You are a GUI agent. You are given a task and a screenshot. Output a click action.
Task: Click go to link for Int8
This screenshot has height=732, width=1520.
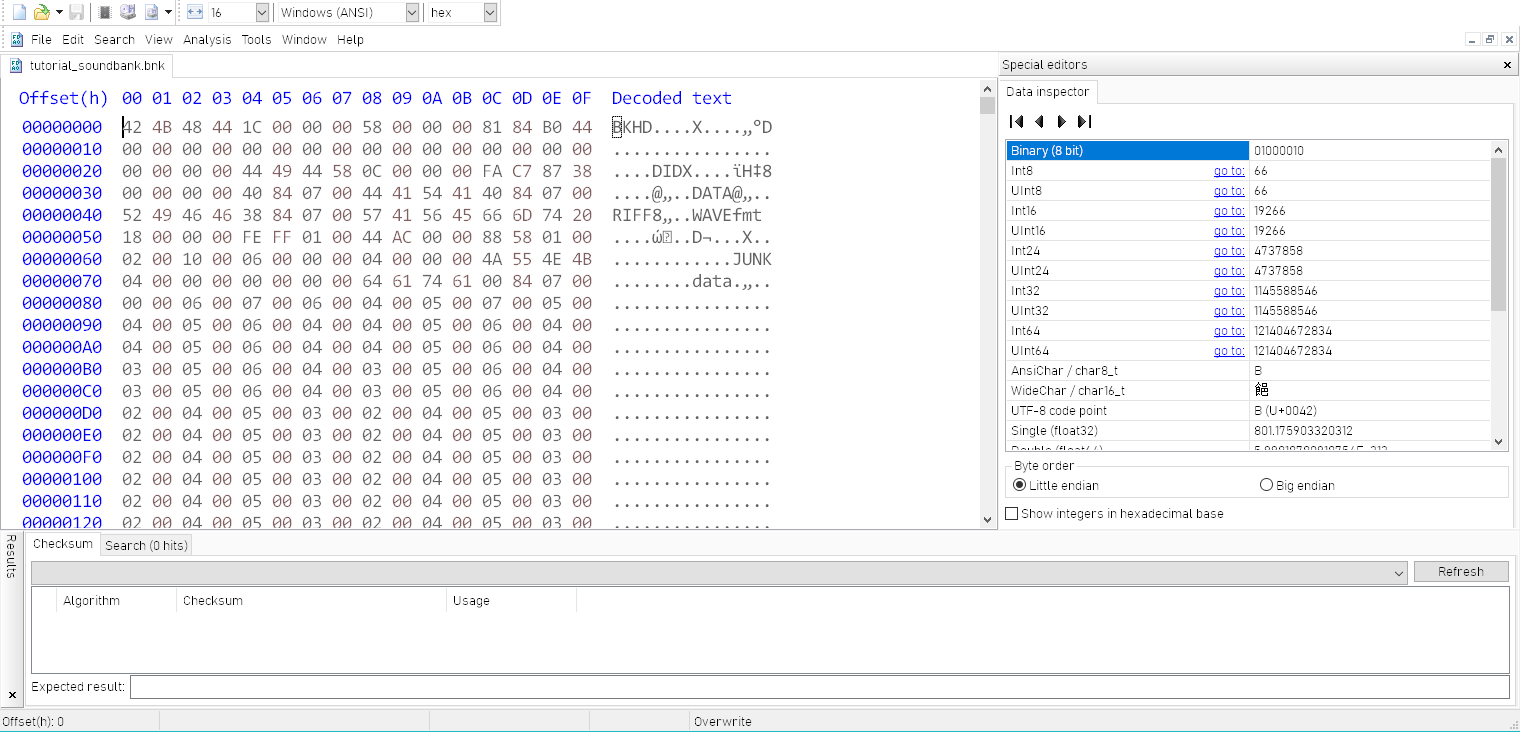pos(1229,171)
